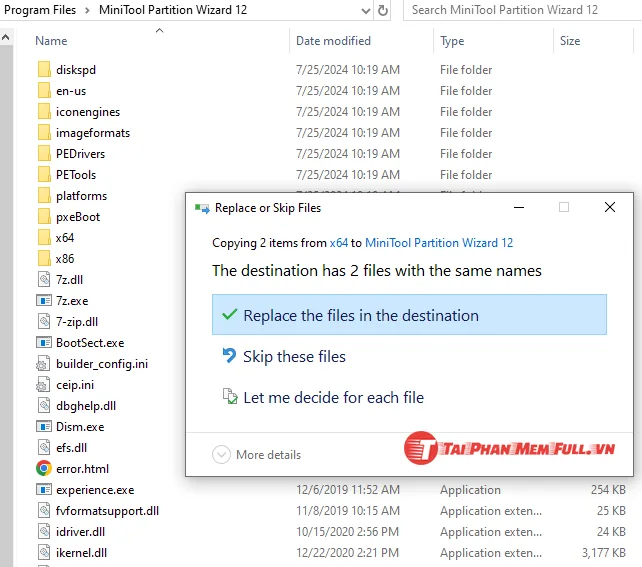The width and height of the screenshot is (642, 567).
Task: Open the en-us folder icon
Action: (44, 90)
